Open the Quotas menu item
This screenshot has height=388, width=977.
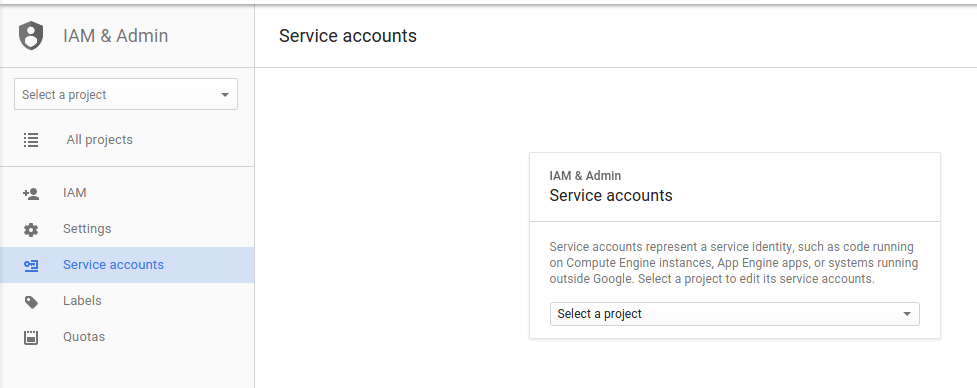[127, 336]
